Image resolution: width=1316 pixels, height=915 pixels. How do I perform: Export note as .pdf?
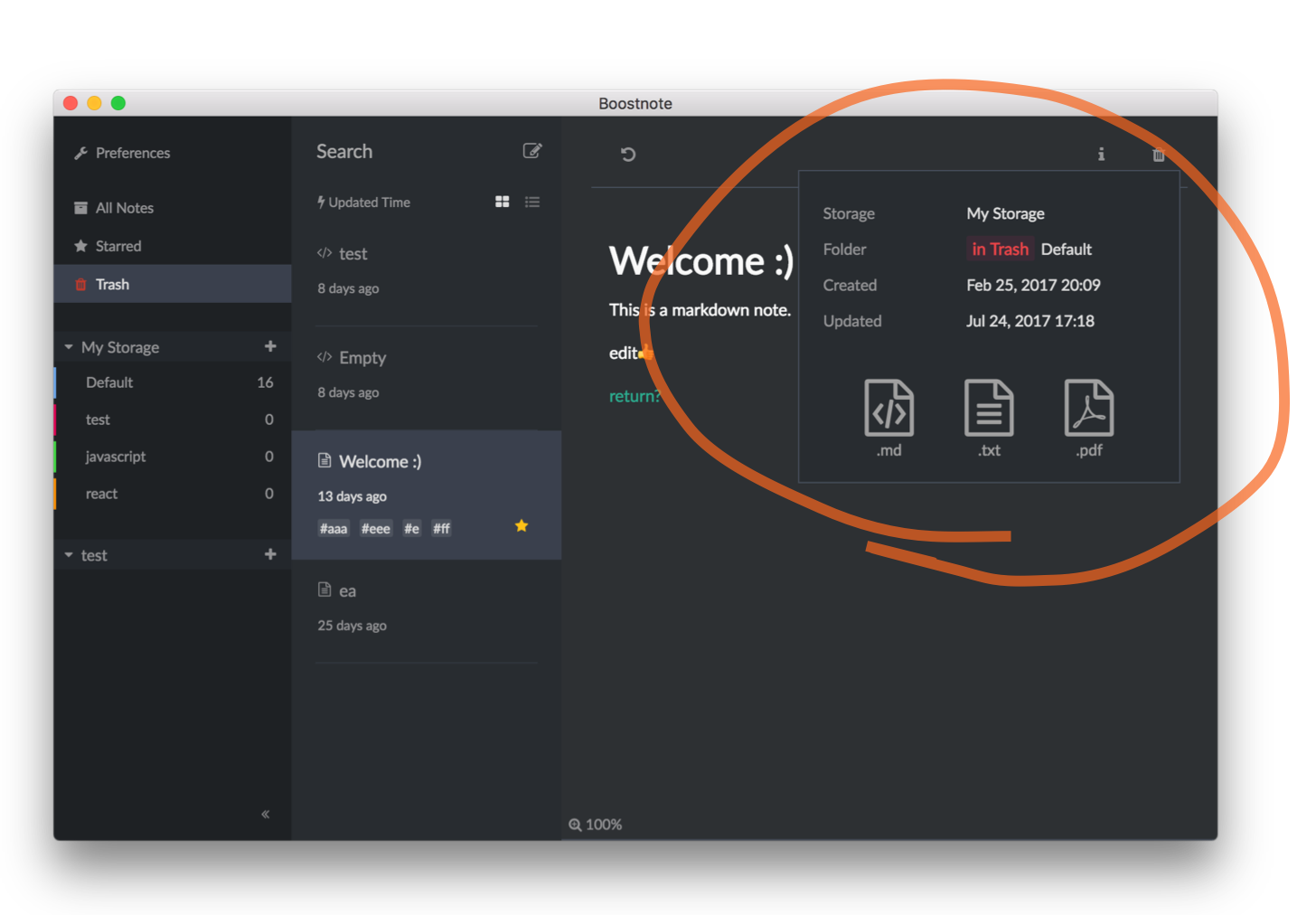pyautogui.click(x=1089, y=418)
